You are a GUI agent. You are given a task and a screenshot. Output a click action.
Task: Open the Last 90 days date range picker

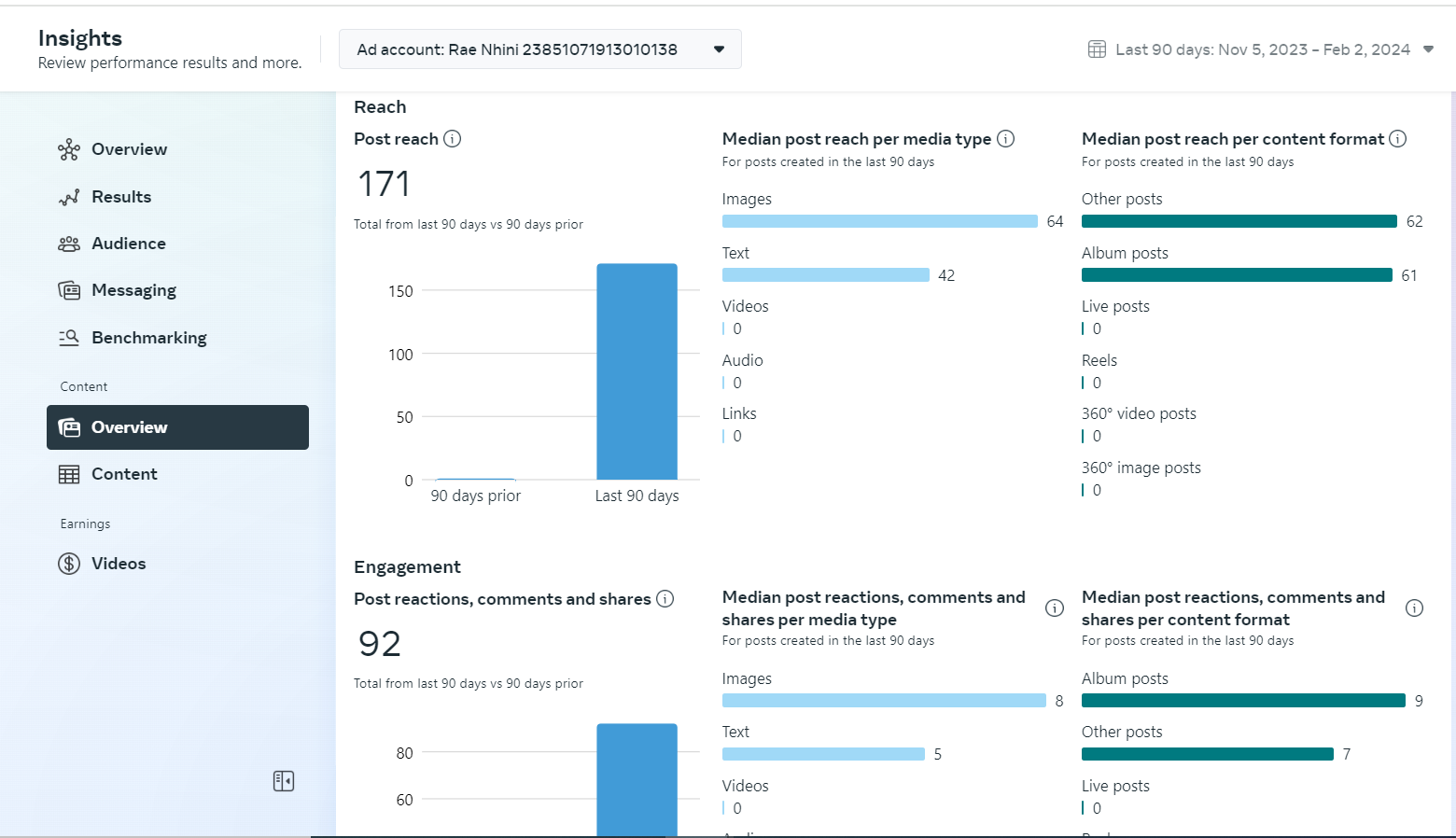tap(1262, 49)
